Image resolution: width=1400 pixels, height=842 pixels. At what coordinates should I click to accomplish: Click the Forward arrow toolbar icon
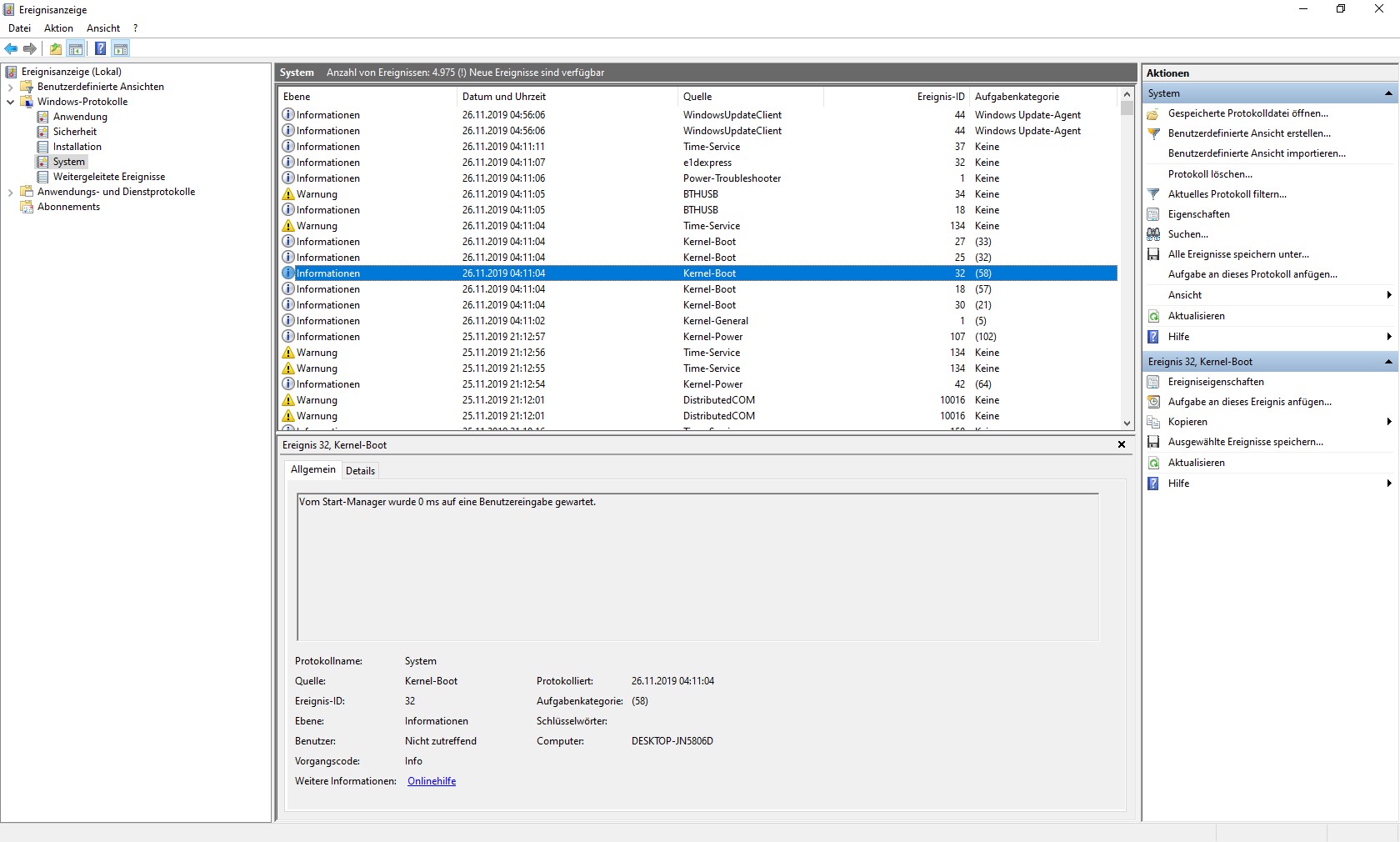point(30,49)
